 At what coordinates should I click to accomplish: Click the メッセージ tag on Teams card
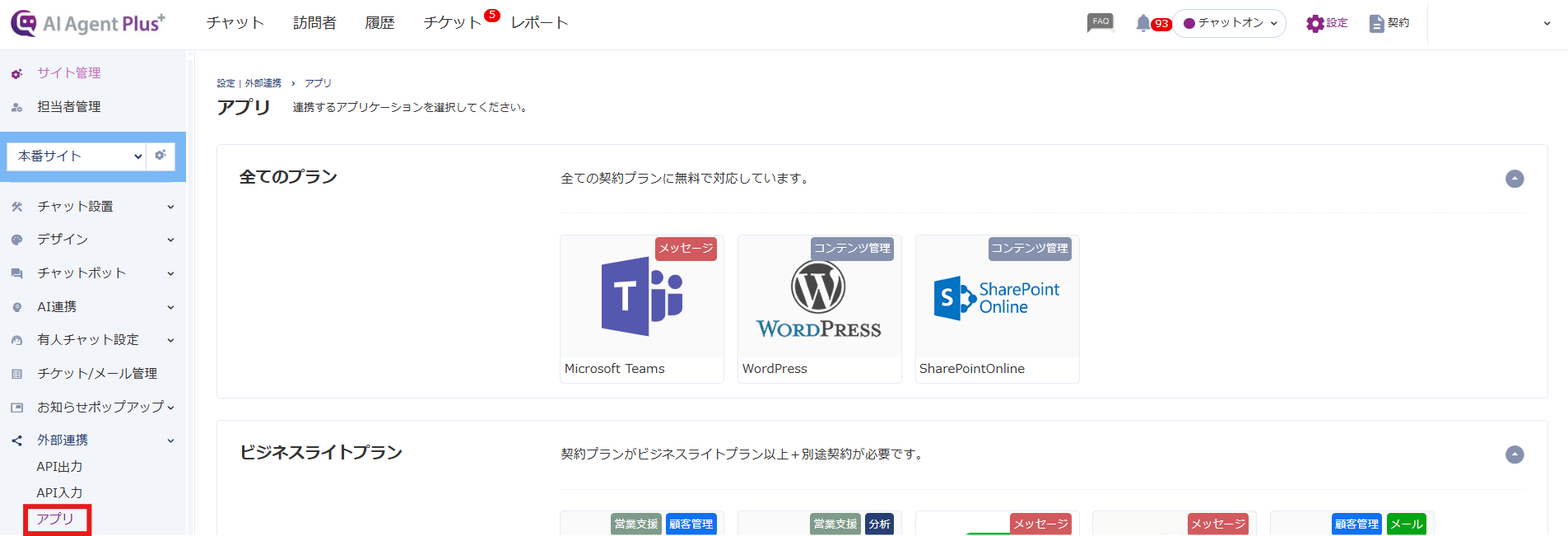pos(686,249)
